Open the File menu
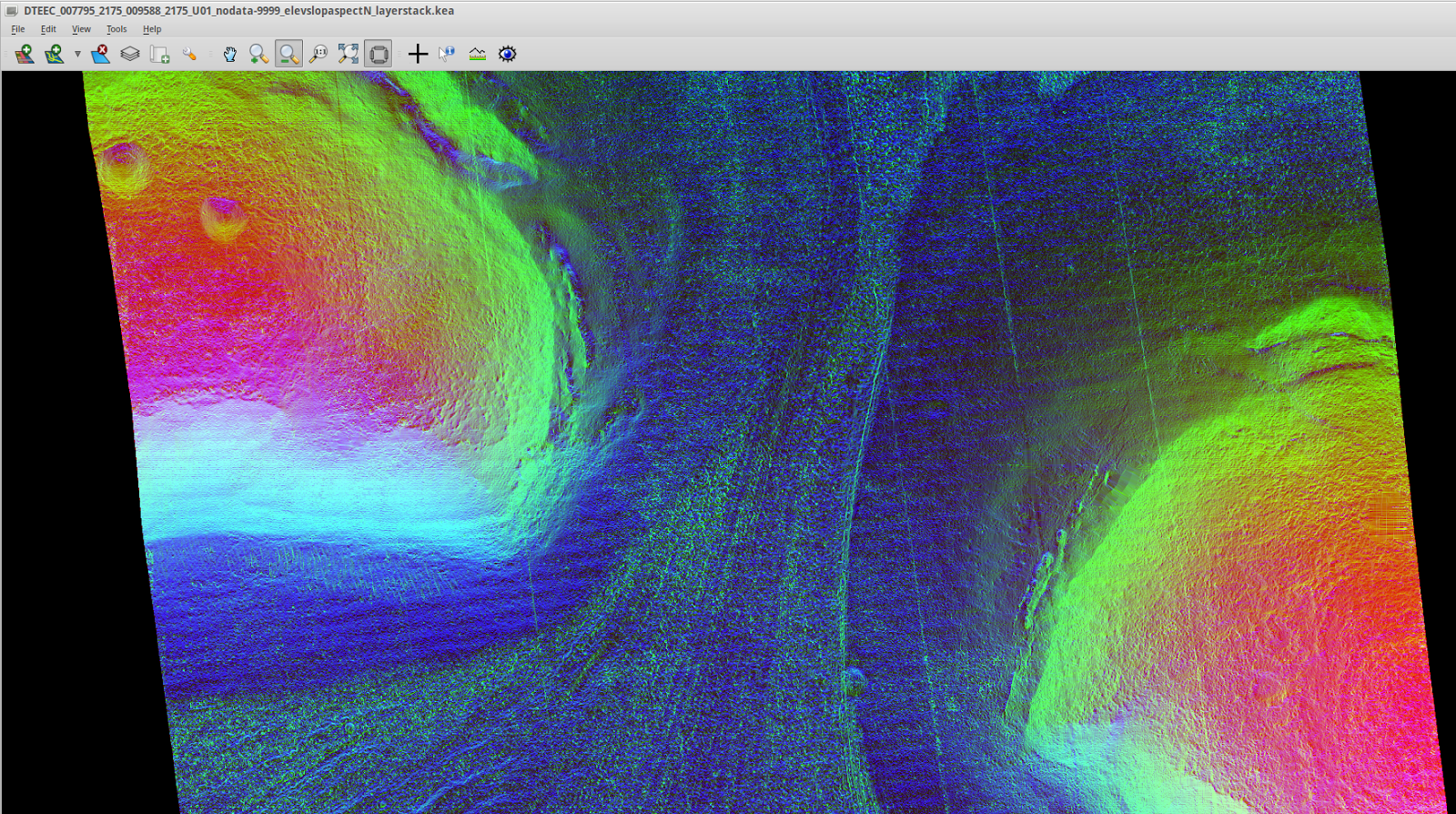This screenshot has height=814, width=1456. 17,29
